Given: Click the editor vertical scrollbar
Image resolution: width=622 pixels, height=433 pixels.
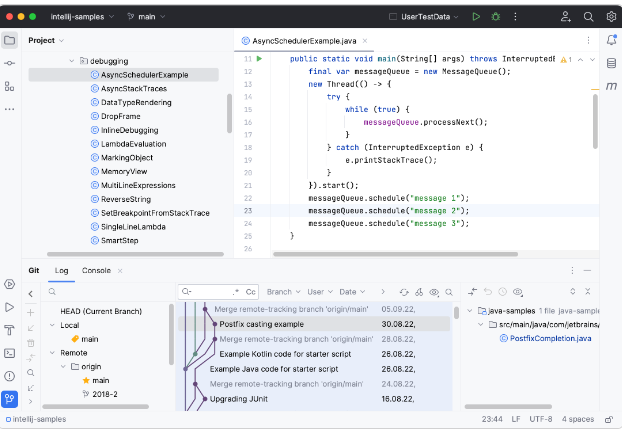Looking at the screenshot, I should (595, 121).
